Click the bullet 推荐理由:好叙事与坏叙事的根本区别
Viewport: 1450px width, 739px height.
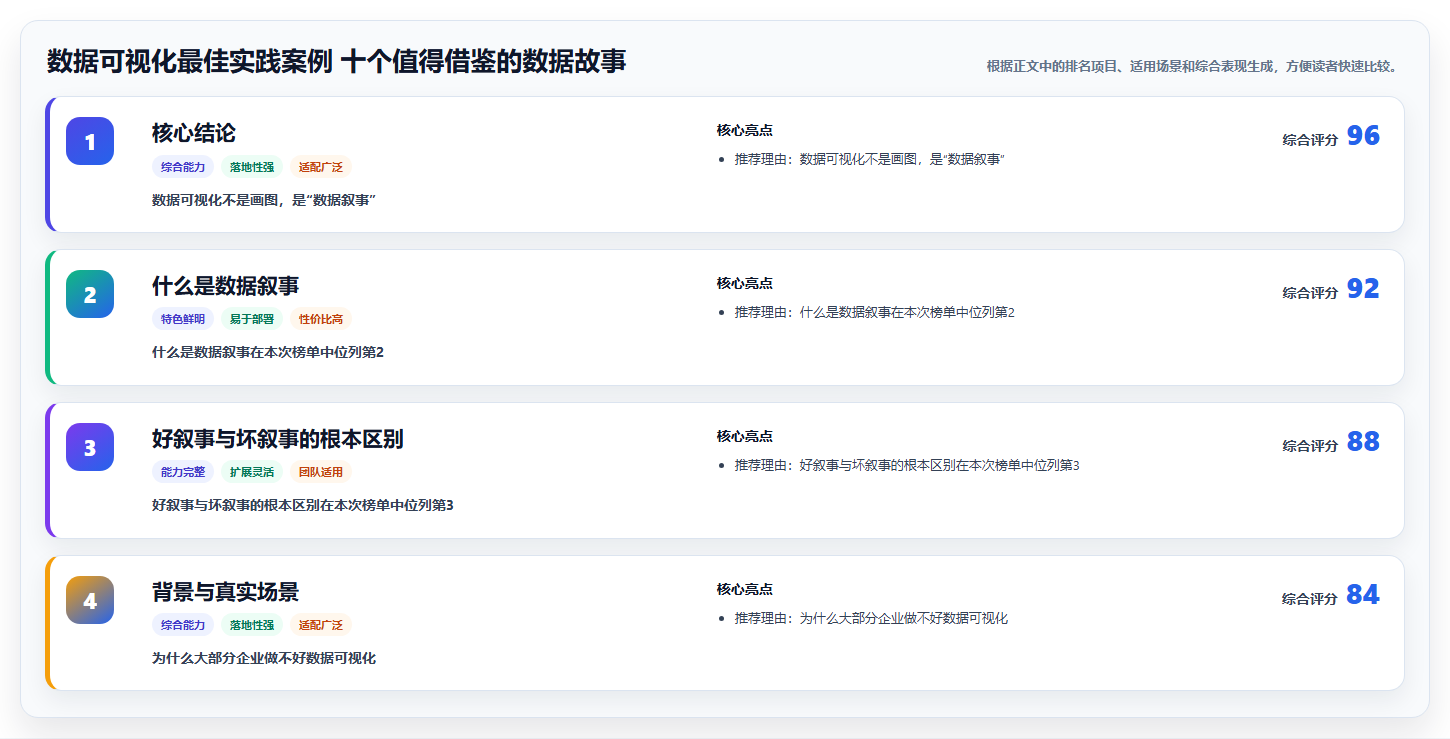[x=907, y=466]
